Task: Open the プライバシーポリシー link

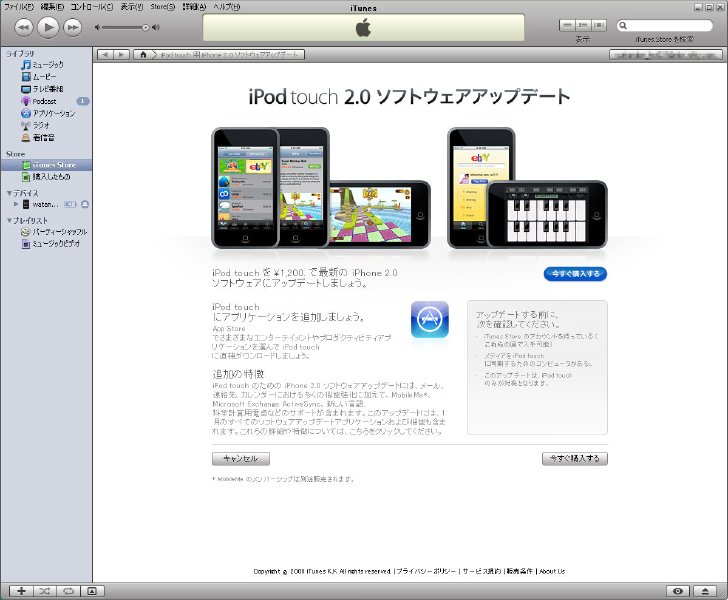Action: point(426,571)
